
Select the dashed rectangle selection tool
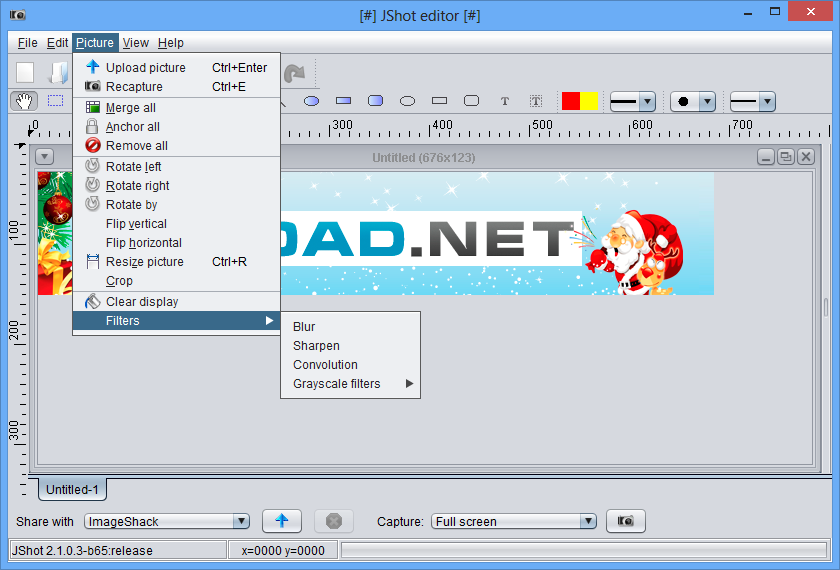coord(56,101)
